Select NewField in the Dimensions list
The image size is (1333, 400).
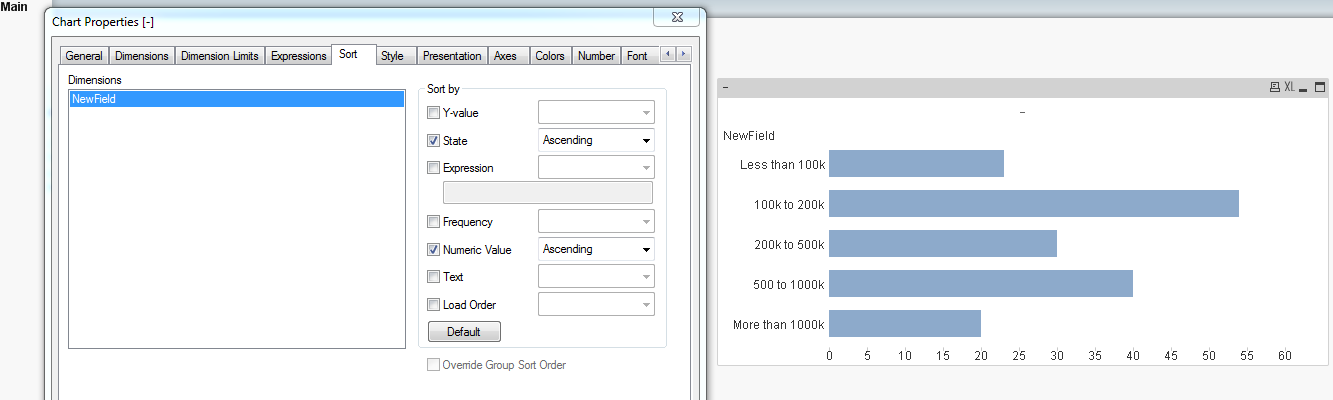235,99
